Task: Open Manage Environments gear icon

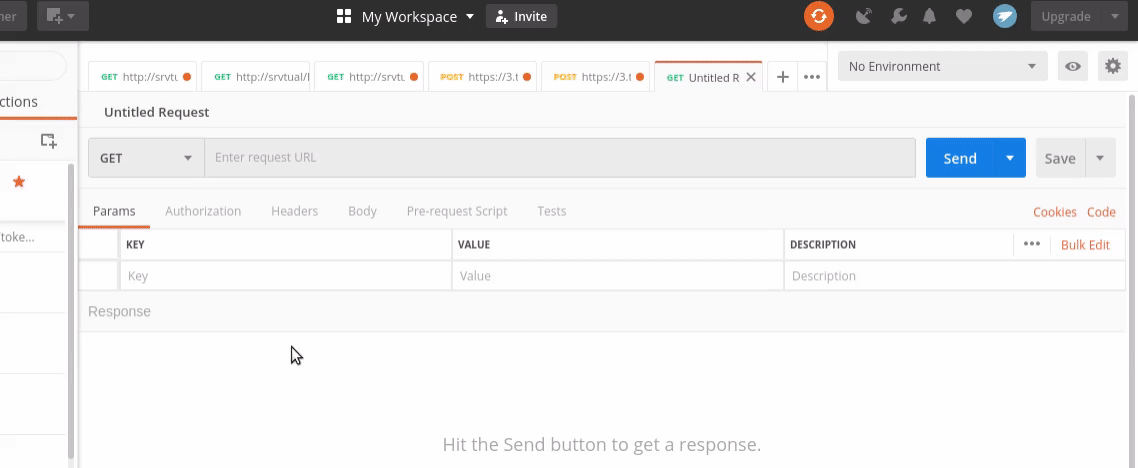Action: point(1112,67)
